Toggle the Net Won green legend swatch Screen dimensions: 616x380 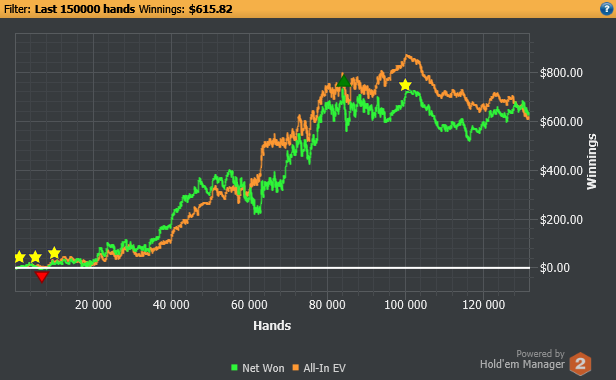[x=235, y=368]
